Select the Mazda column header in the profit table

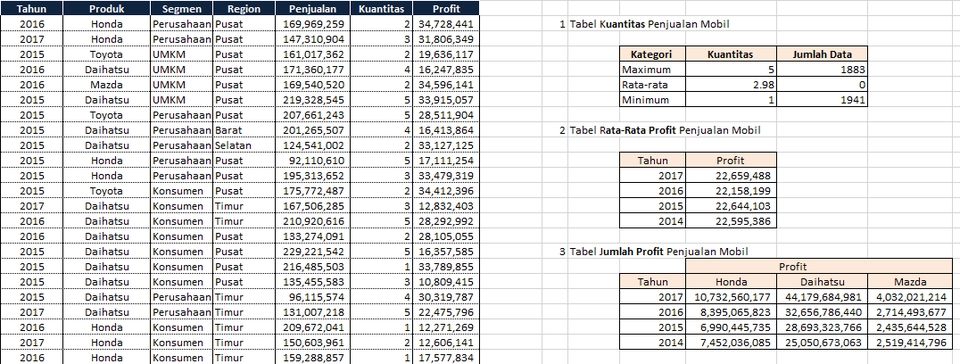tap(910, 282)
